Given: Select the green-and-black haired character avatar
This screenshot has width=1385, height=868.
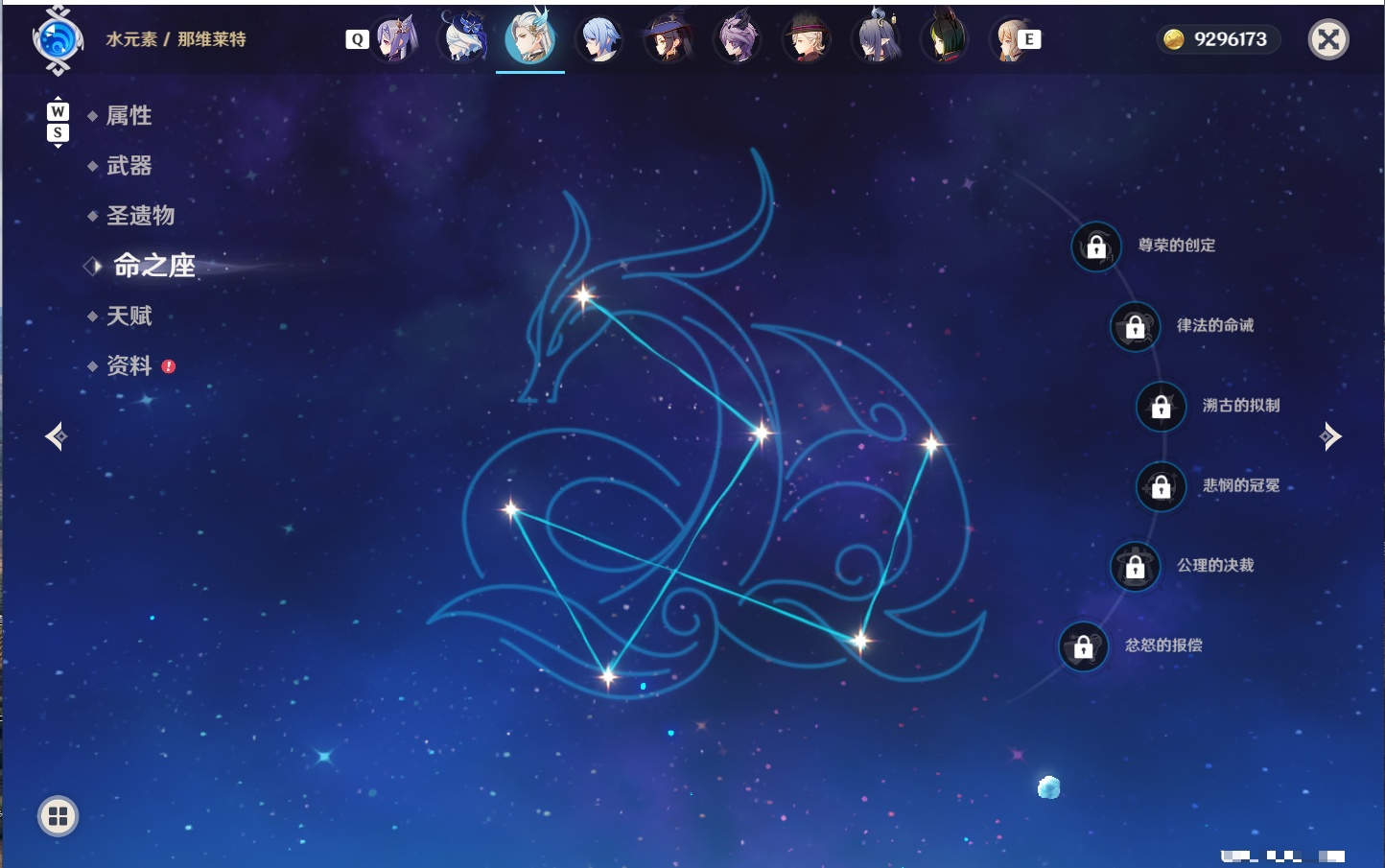Looking at the screenshot, I should coord(946,38).
